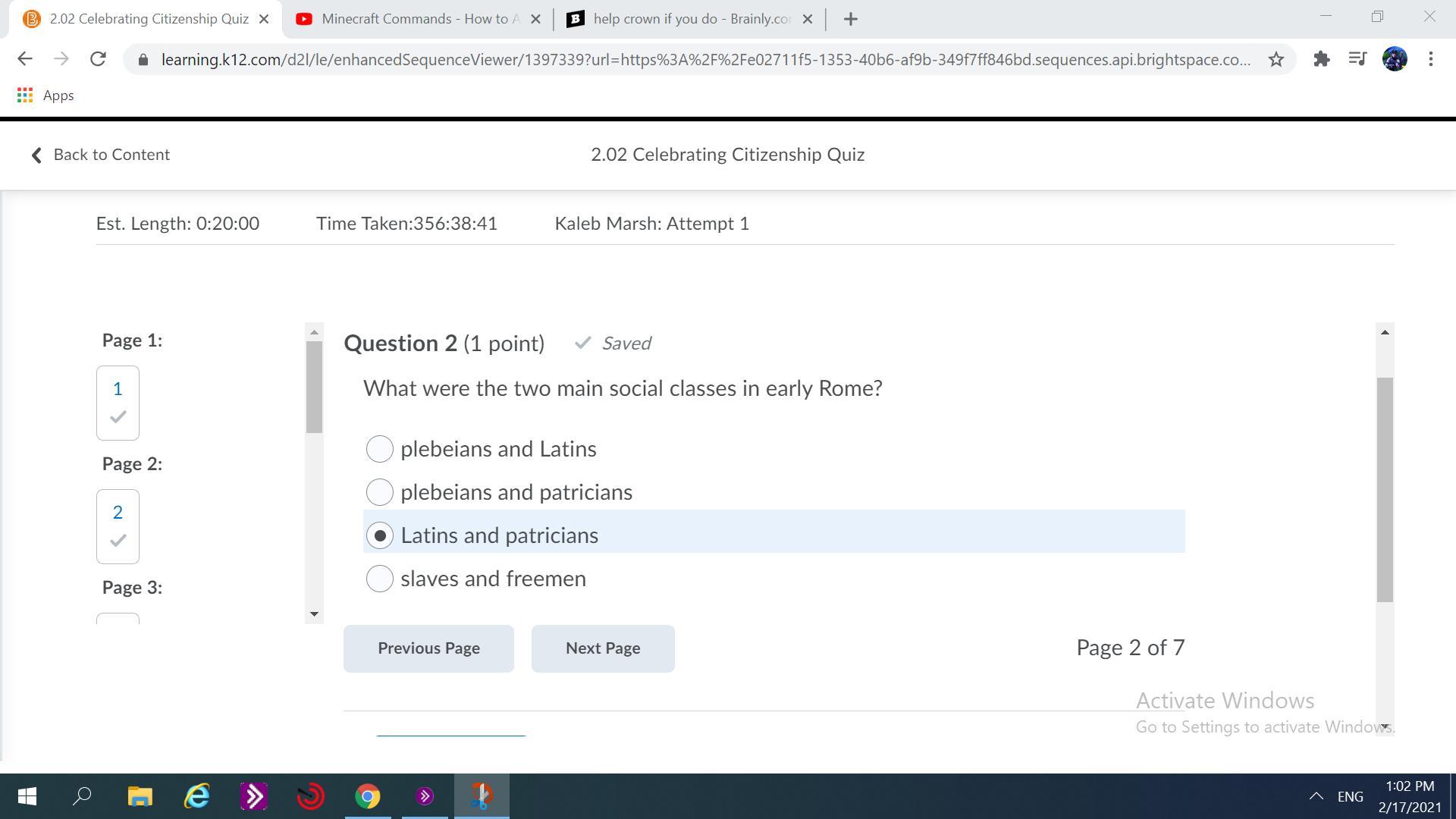
Task: Open Chrome three-dot menu
Action: point(1430,59)
